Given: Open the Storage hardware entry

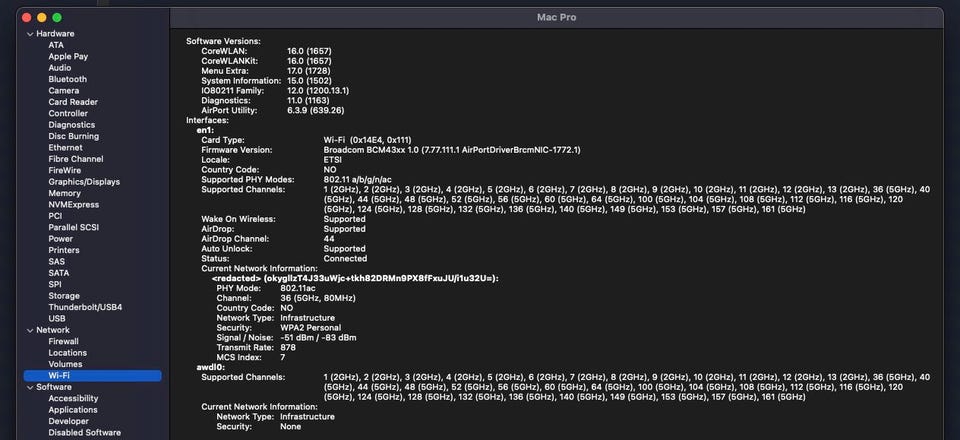Looking at the screenshot, I should tap(64, 296).
